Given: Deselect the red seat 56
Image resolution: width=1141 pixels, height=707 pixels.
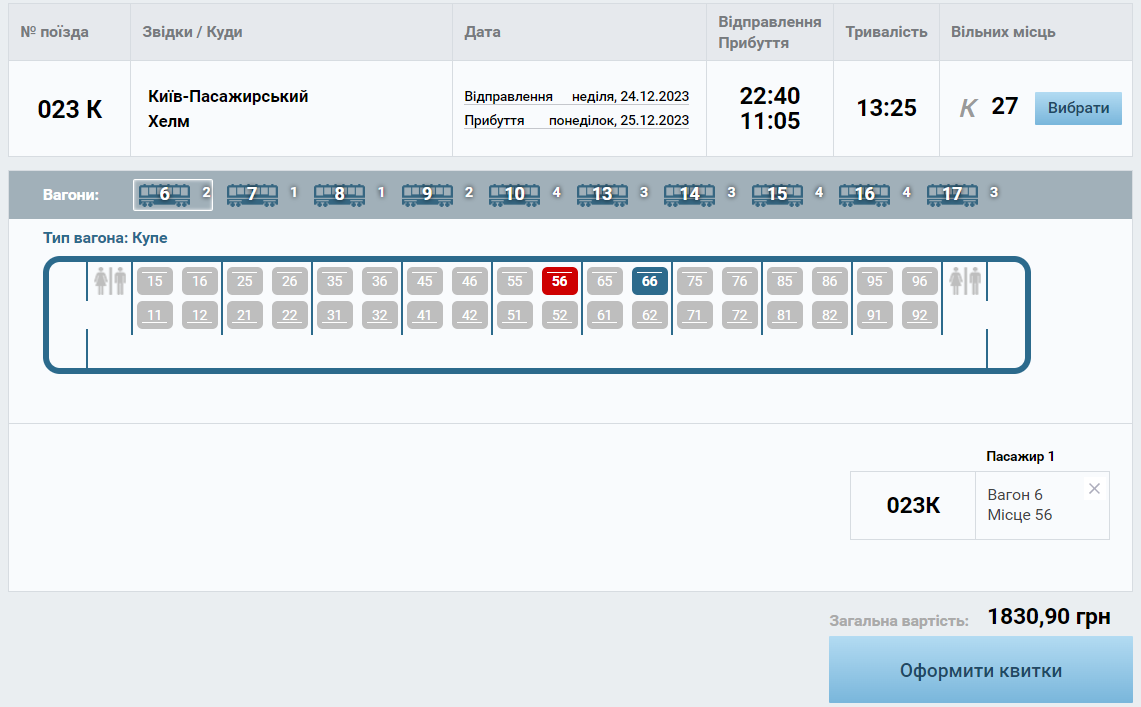Looking at the screenshot, I should click(560, 281).
